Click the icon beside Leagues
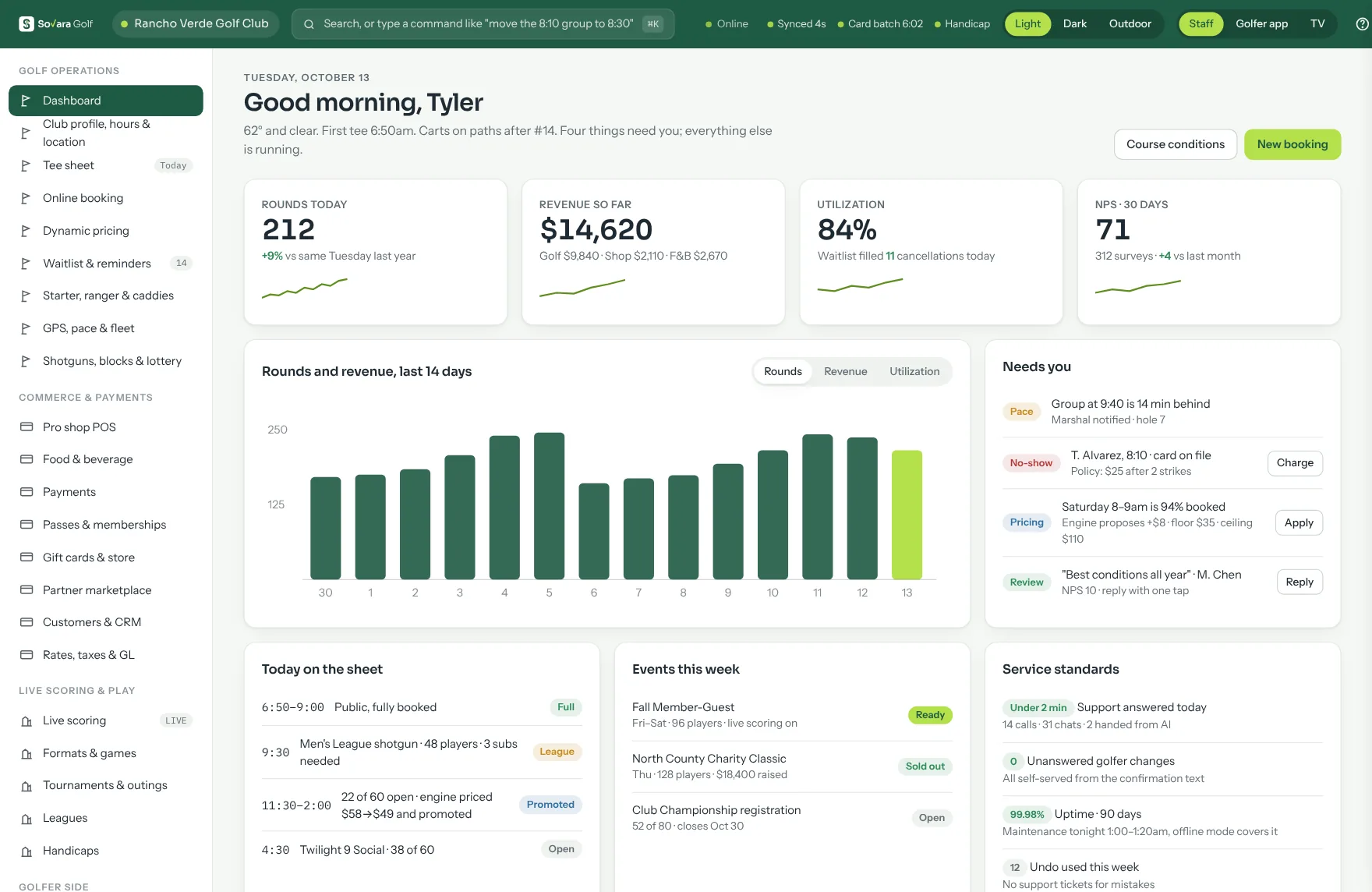Viewport: 1372px width, 892px height. pos(27,819)
